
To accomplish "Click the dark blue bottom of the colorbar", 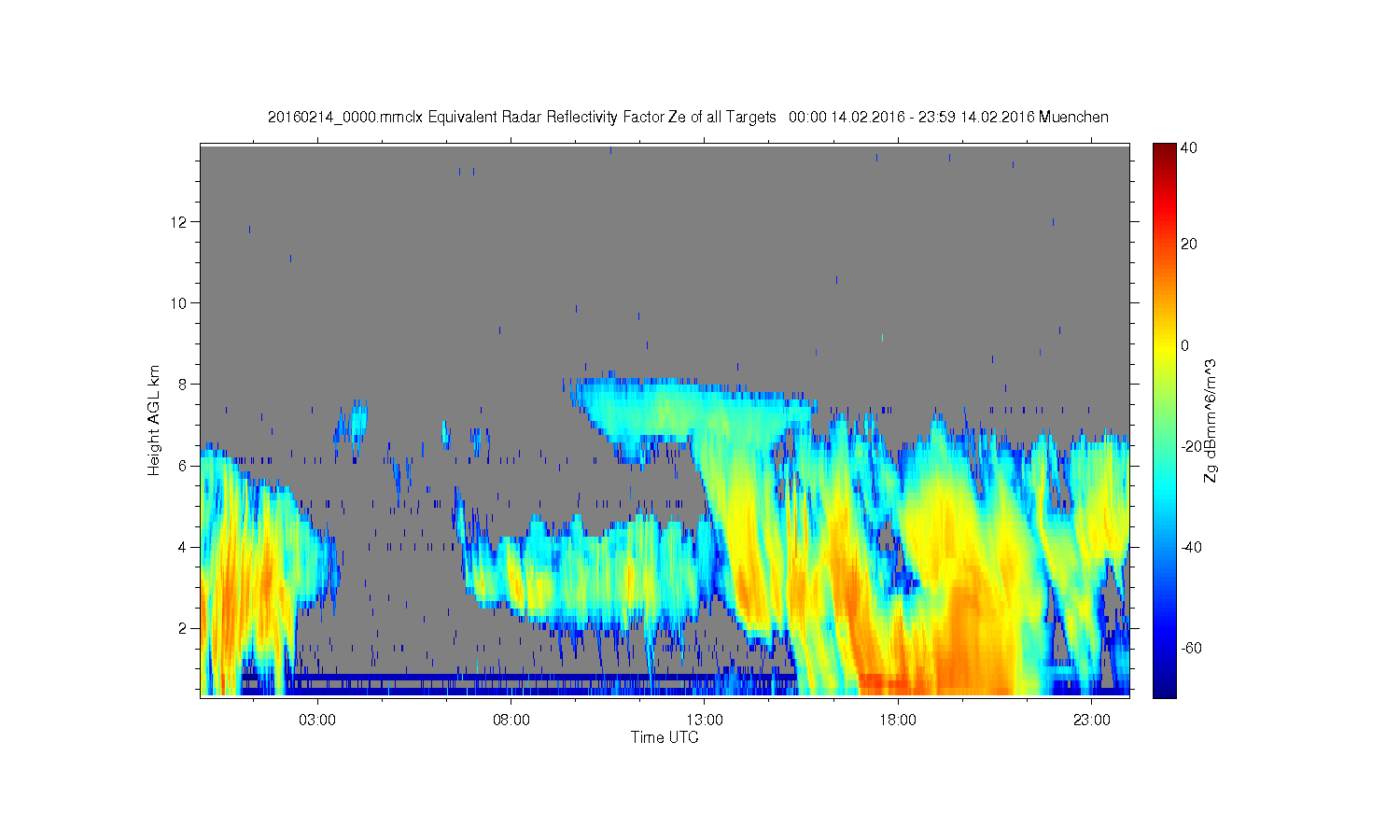I will pos(1164,689).
